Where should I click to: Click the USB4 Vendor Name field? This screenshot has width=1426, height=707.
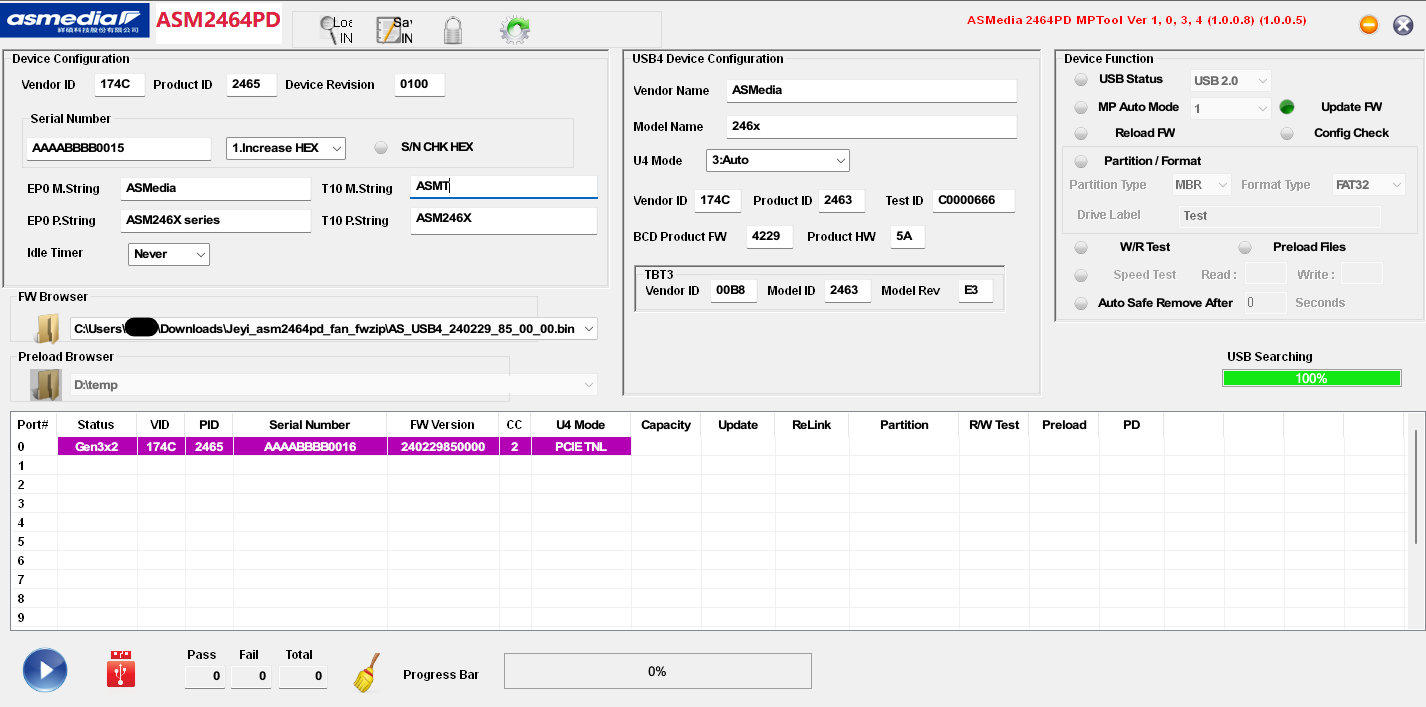[872, 91]
